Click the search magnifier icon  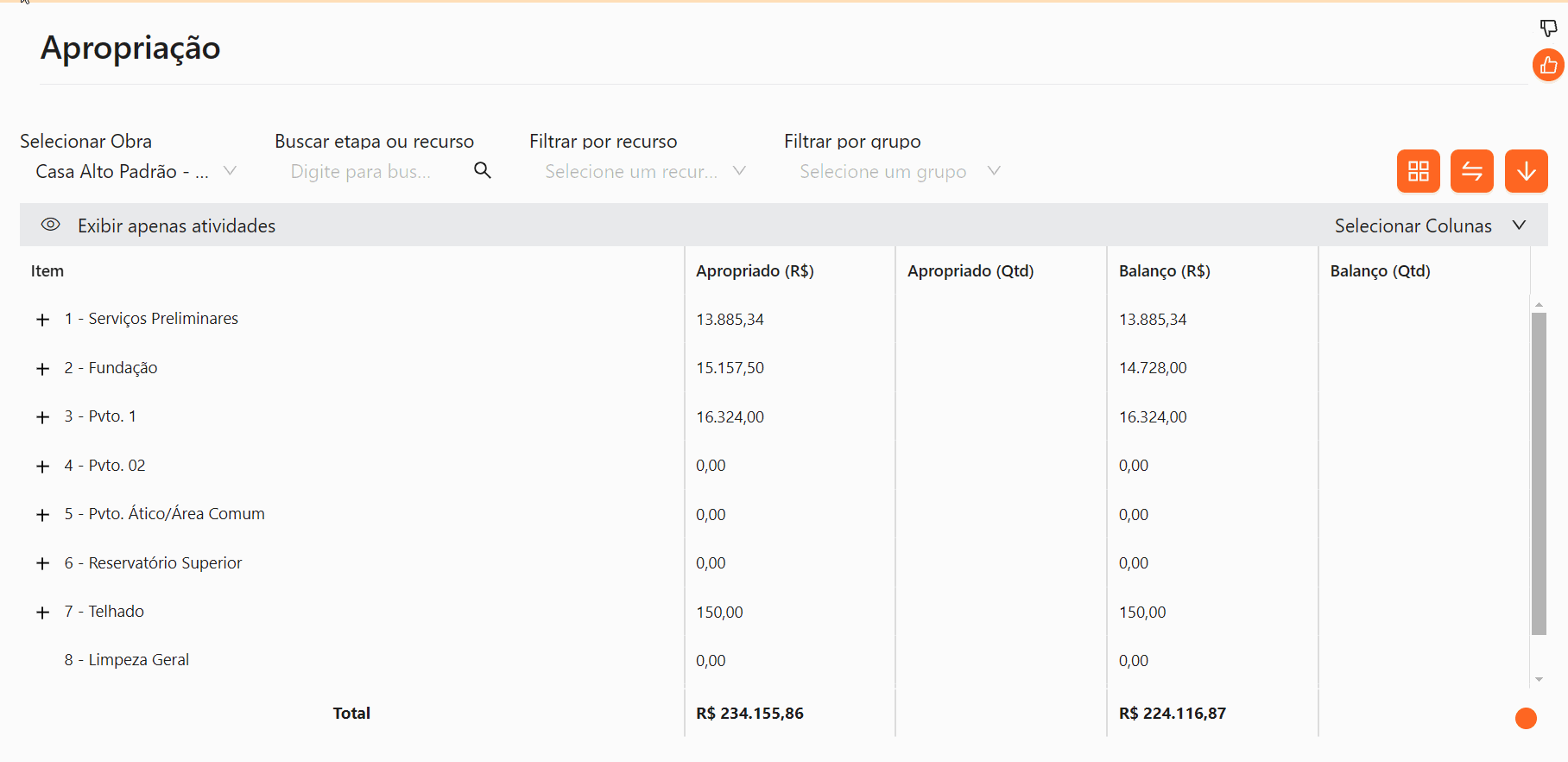click(x=483, y=171)
